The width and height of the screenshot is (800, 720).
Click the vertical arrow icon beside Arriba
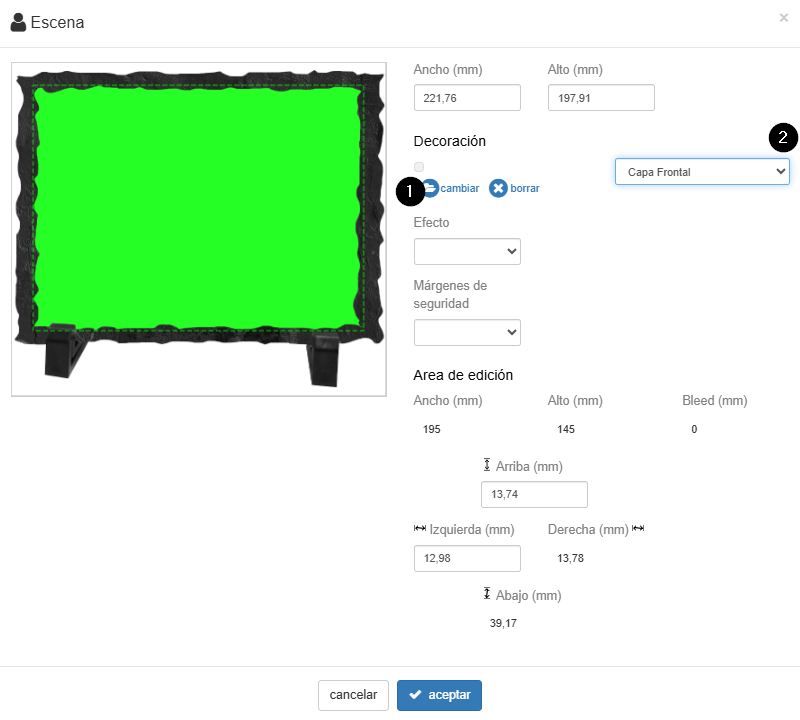click(487, 466)
